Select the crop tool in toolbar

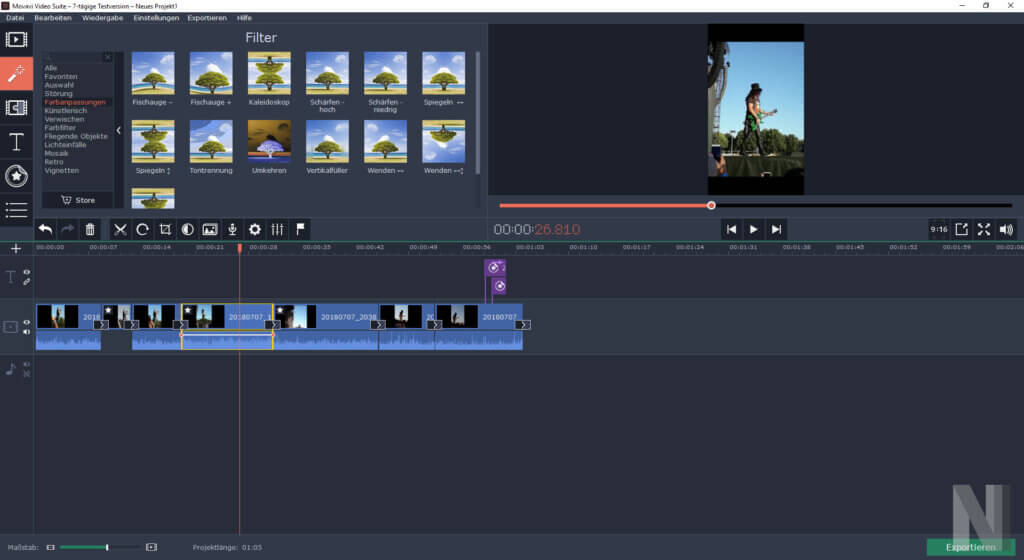click(x=165, y=229)
